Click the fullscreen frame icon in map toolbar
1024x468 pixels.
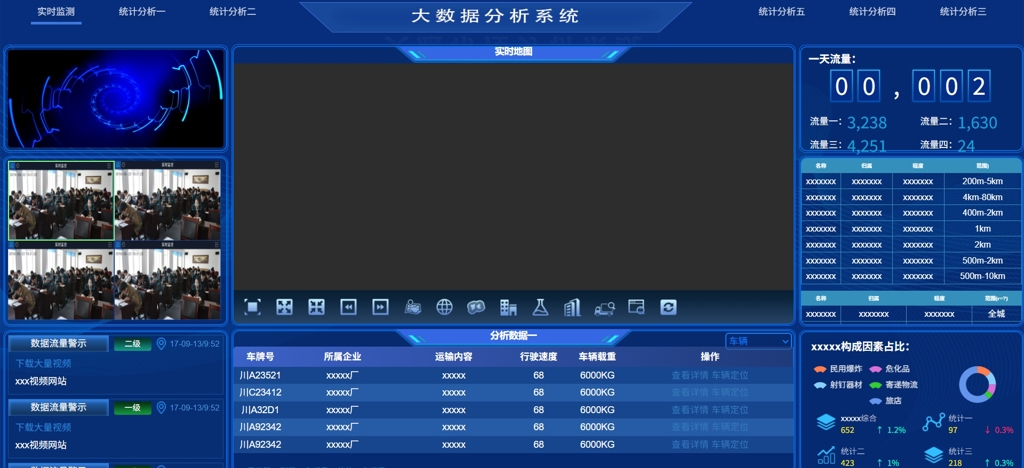pyautogui.click(x=253, y=307)
